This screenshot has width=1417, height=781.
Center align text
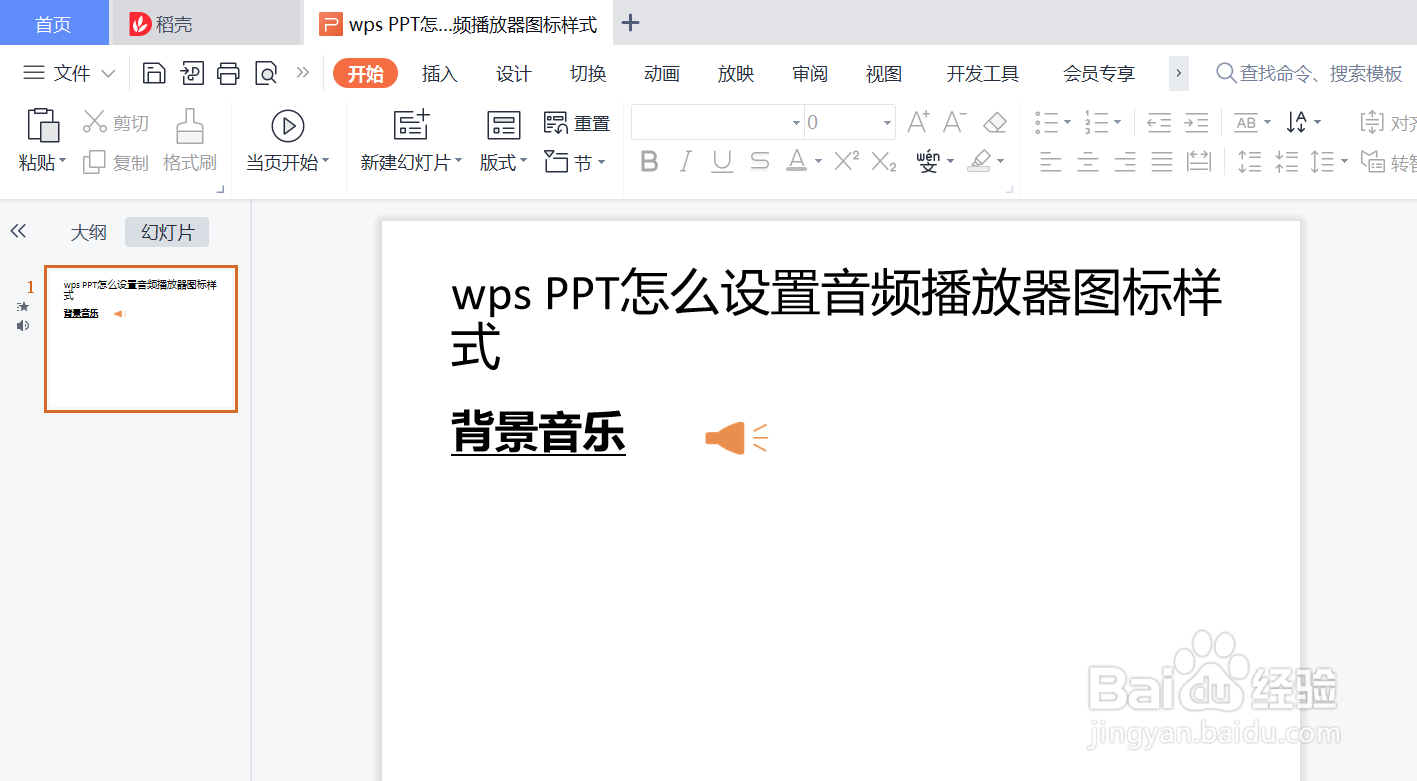point(1087,161)
